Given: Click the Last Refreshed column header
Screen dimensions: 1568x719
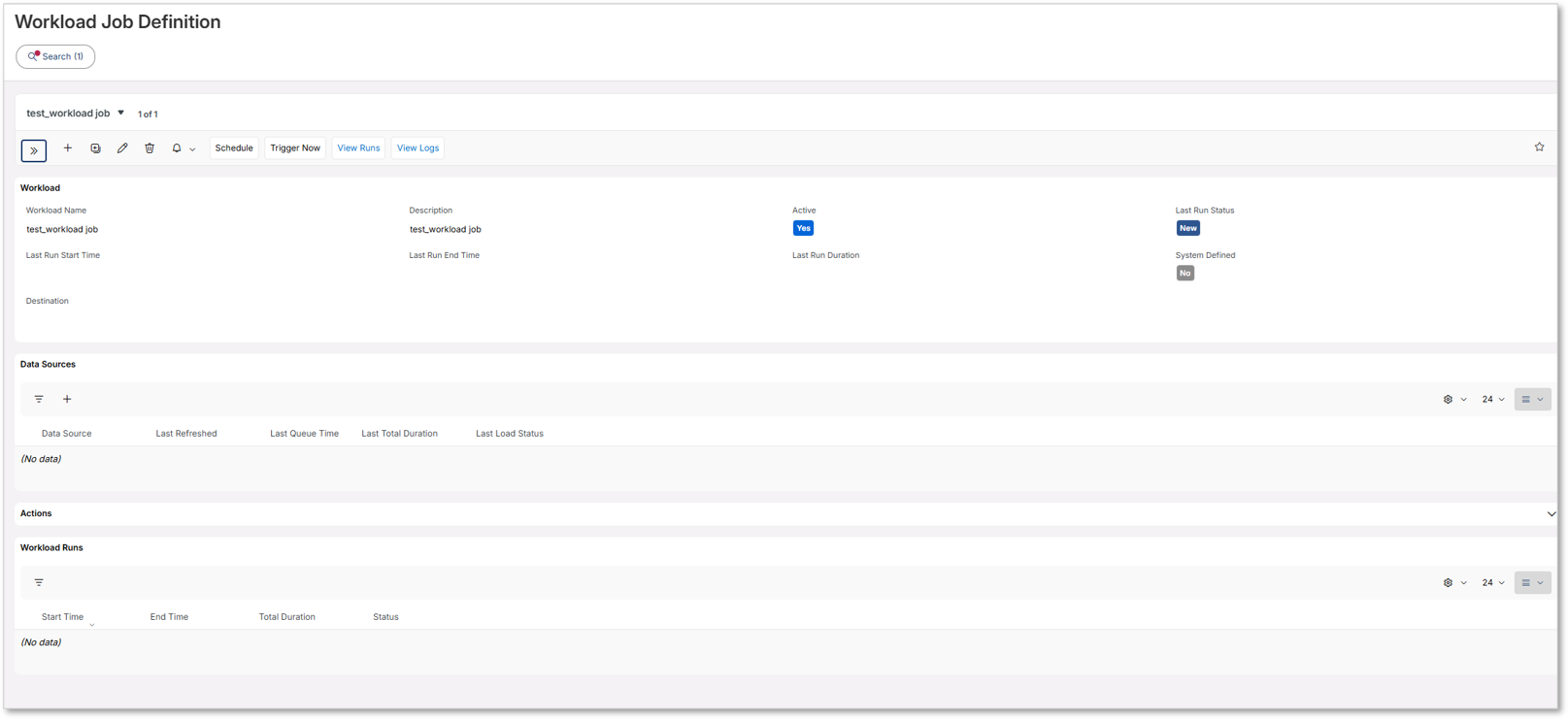Looking at the screenshot, I should pos(186,434).
